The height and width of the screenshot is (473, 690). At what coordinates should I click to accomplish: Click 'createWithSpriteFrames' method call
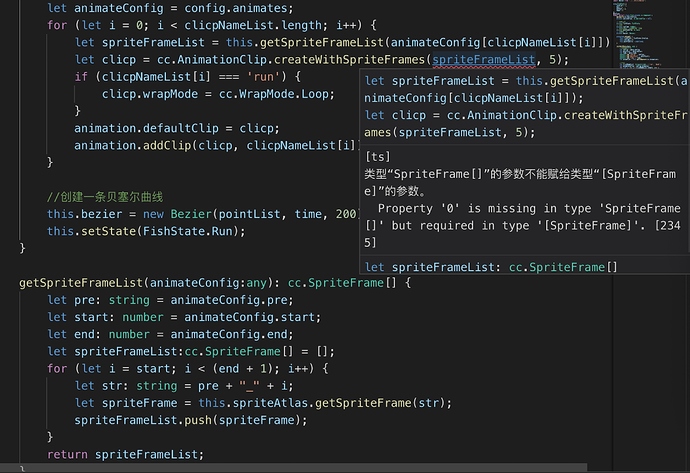[349, 59]
